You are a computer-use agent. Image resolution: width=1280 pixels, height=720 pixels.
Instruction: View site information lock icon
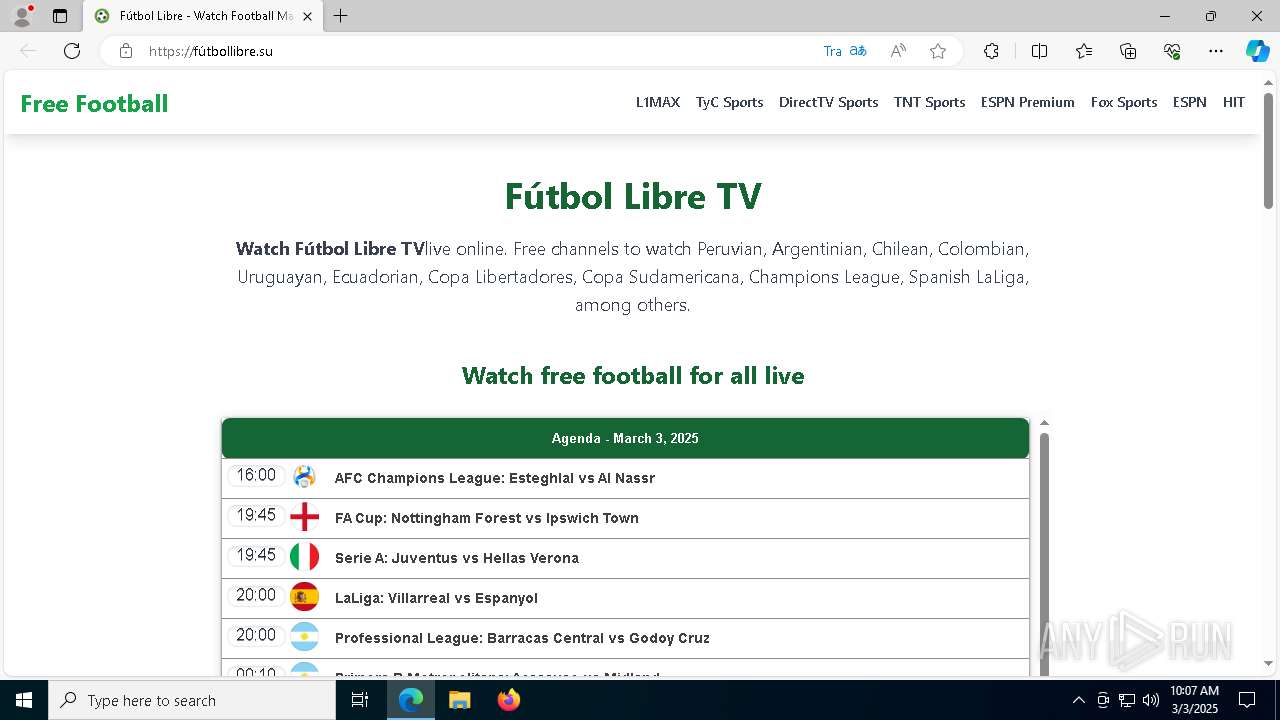(126, 51)
